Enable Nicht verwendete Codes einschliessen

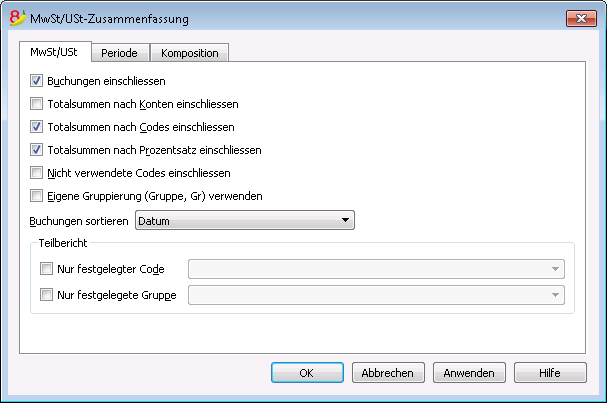(36, 173)
